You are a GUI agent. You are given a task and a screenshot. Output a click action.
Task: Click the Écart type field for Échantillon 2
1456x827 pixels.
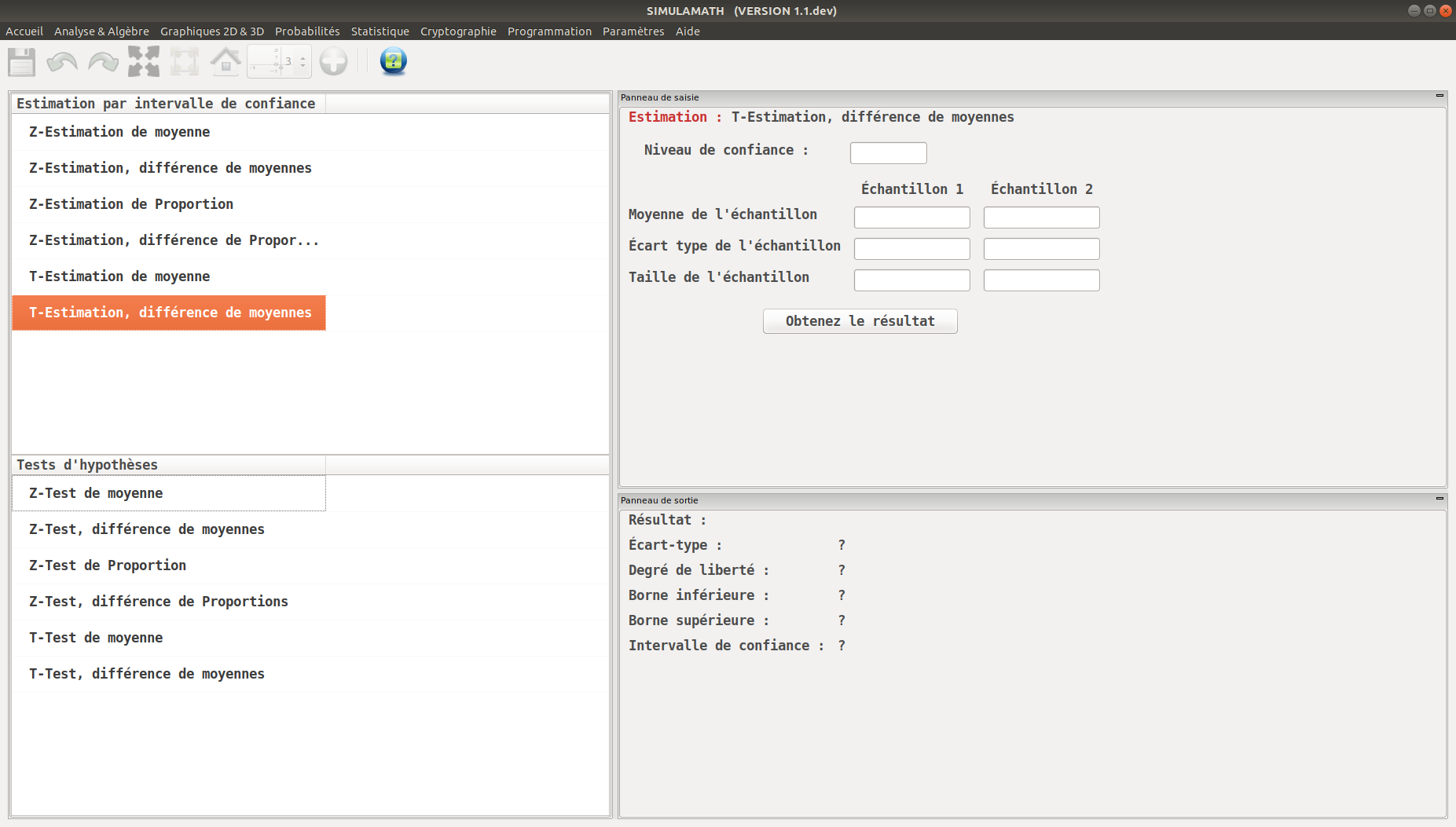pos(1041,248)
